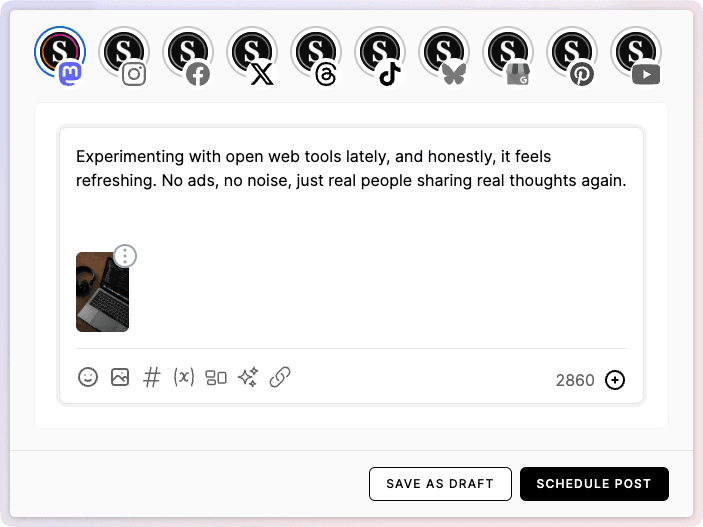This screenshot has width=703, height=527.
Task: Add an image via media icon
Action: point(120,377)
